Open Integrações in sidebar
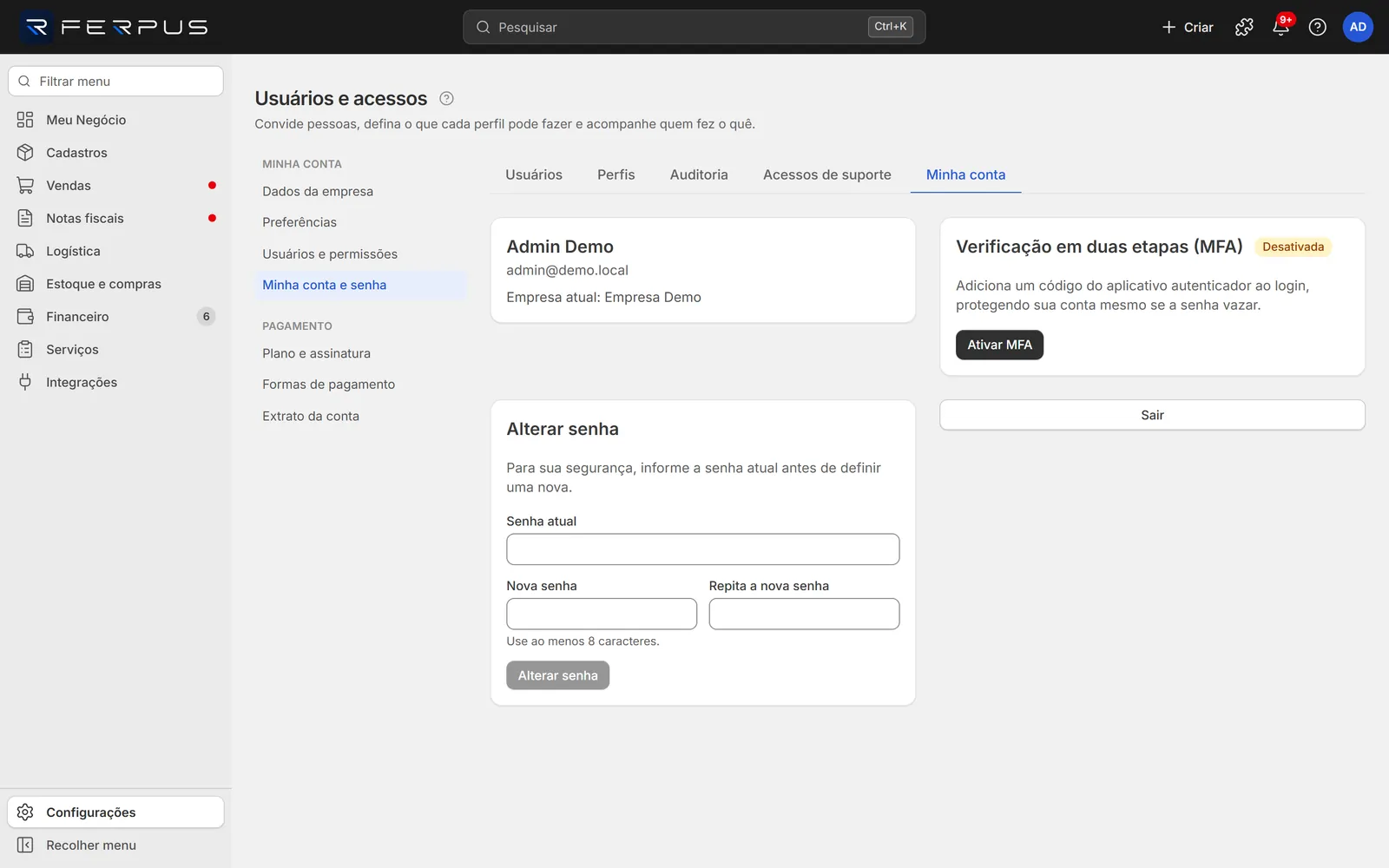This screenshot has height=868, width=1389. click(115, 383)
